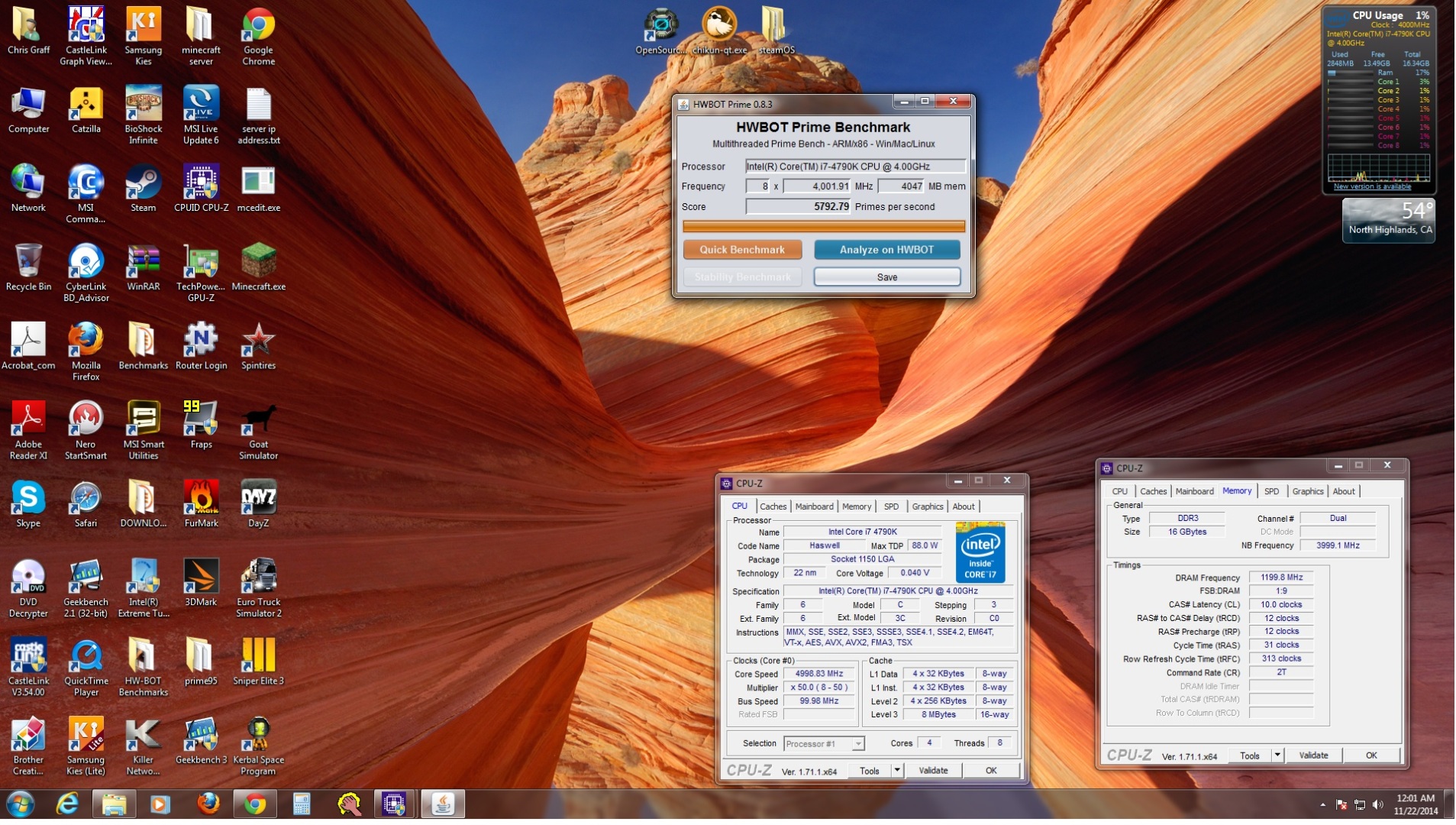Viewport: 1456px width, 825px height.
Task: Open the FurMark desktop icon
Action: point(201,504)
